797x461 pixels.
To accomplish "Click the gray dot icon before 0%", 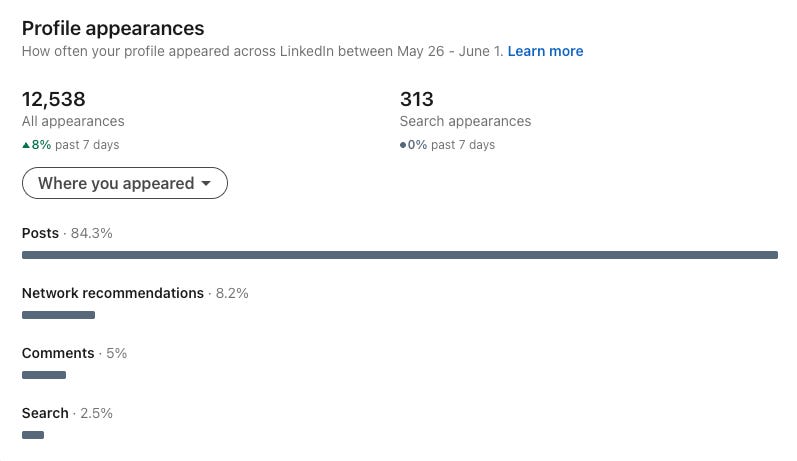I will click(403, 145).
